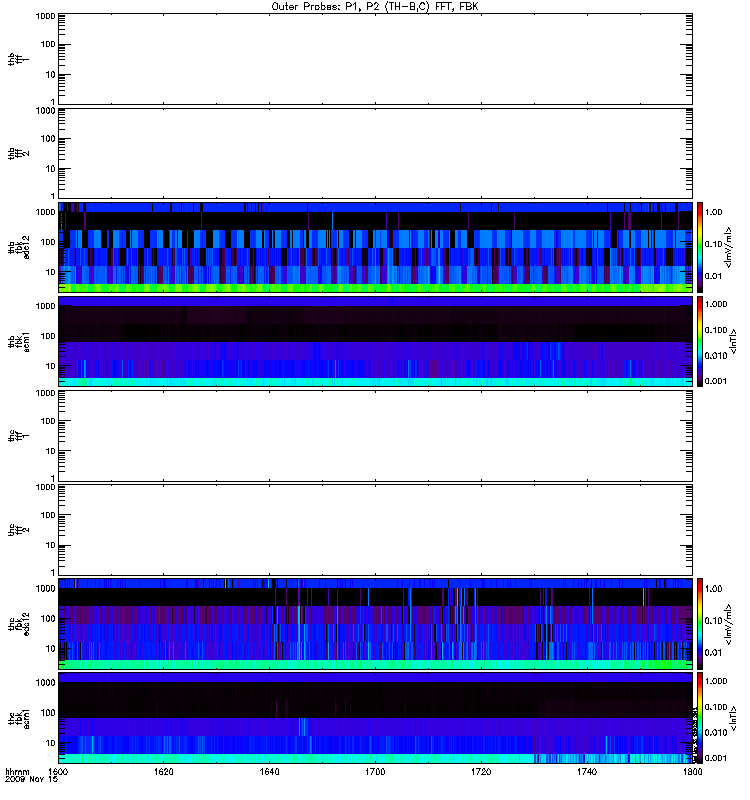Click the <|mV/m|> units label beside thb edc12 colorbar
Screen dimensions: 750x800
click(728, 247)
